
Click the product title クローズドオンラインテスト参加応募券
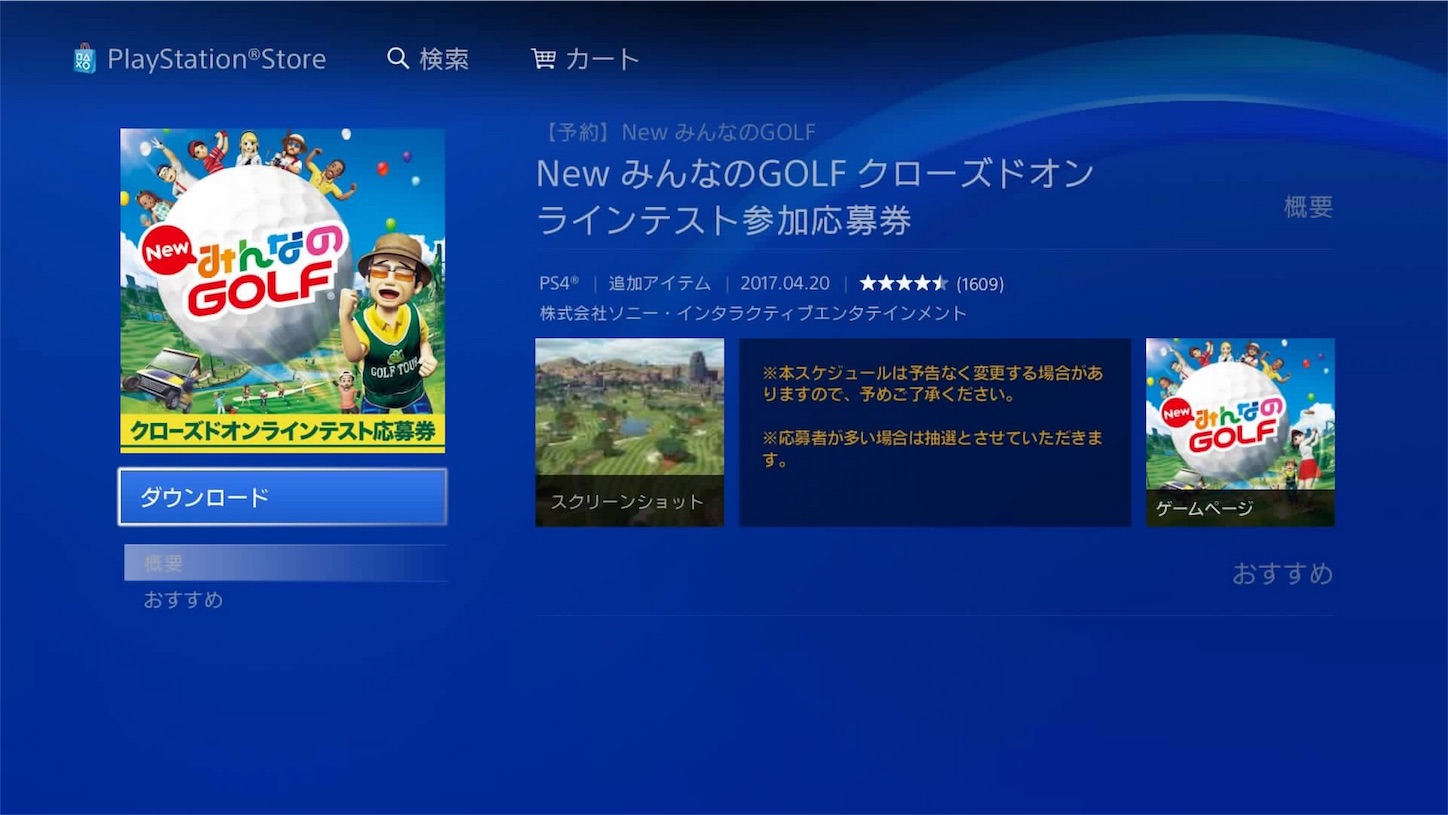click(x=815, y=198)
